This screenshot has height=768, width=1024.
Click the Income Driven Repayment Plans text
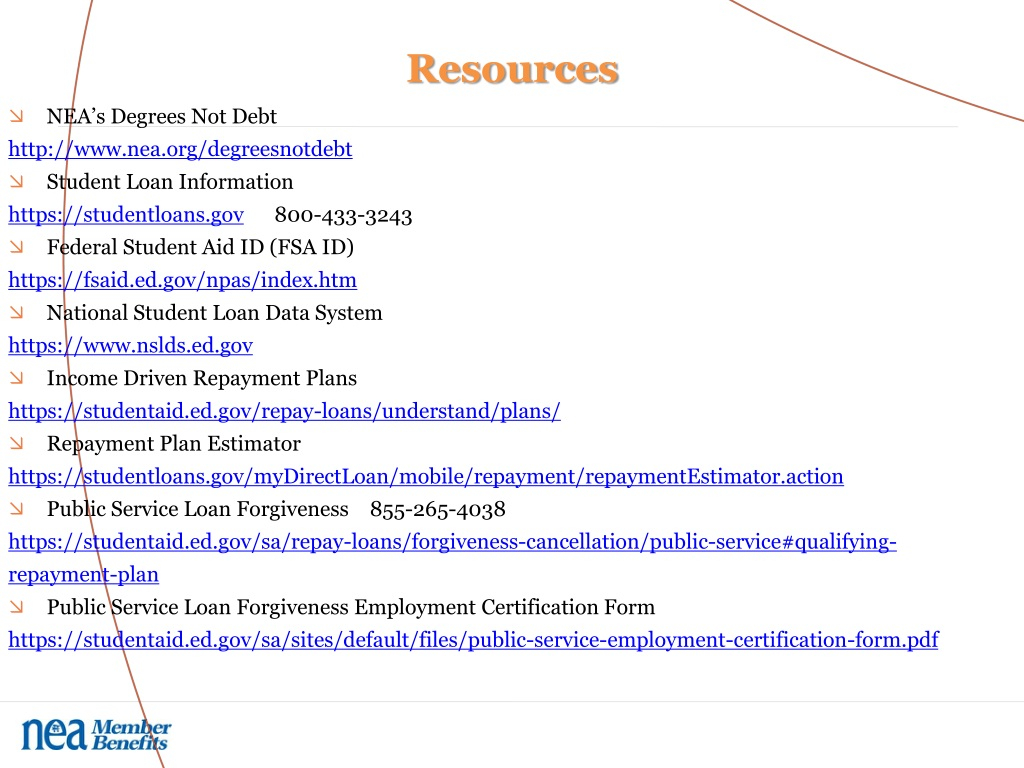coord(202,378)
